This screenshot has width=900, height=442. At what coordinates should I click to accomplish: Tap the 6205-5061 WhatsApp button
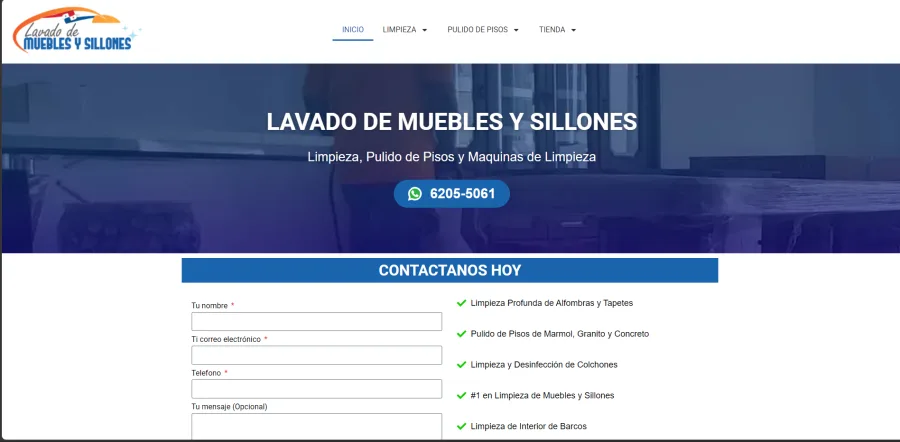click(452, 194)
